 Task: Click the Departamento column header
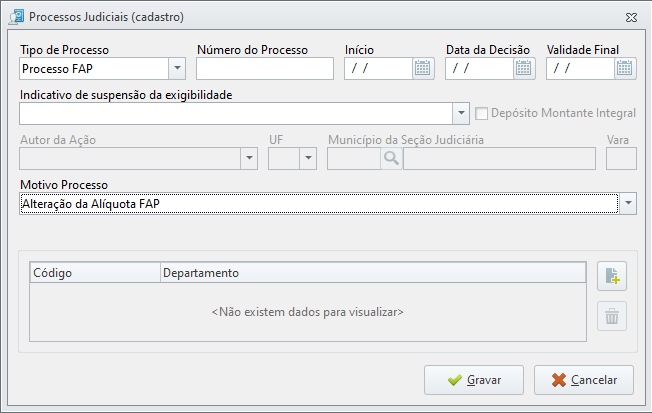coord(373,273)
